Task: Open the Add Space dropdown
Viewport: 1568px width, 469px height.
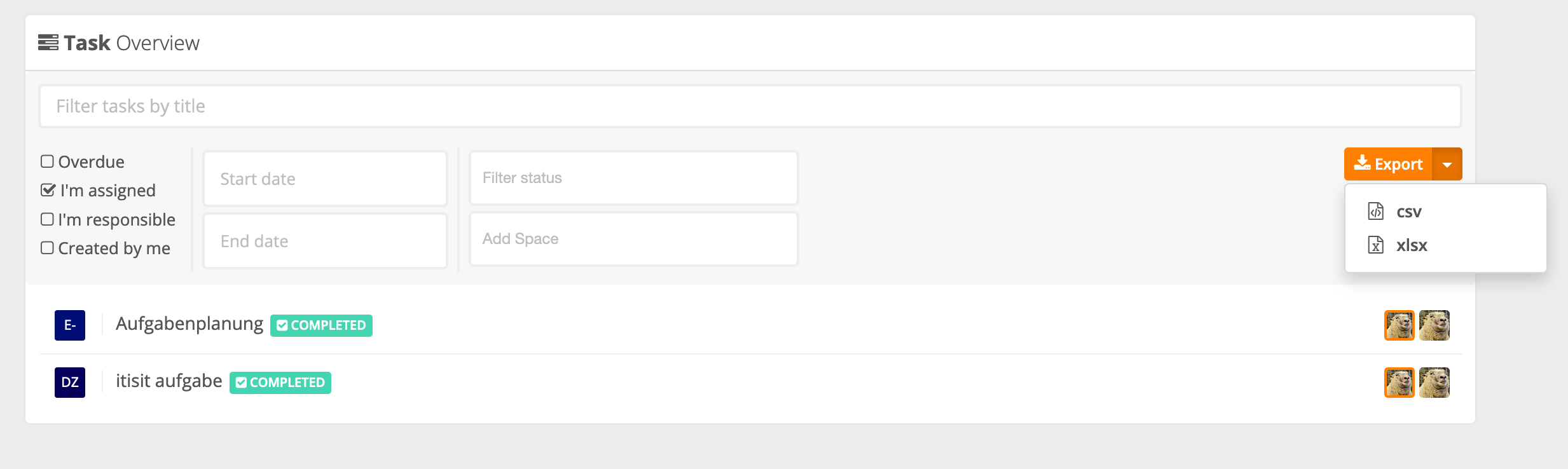Action: (633, 239)
